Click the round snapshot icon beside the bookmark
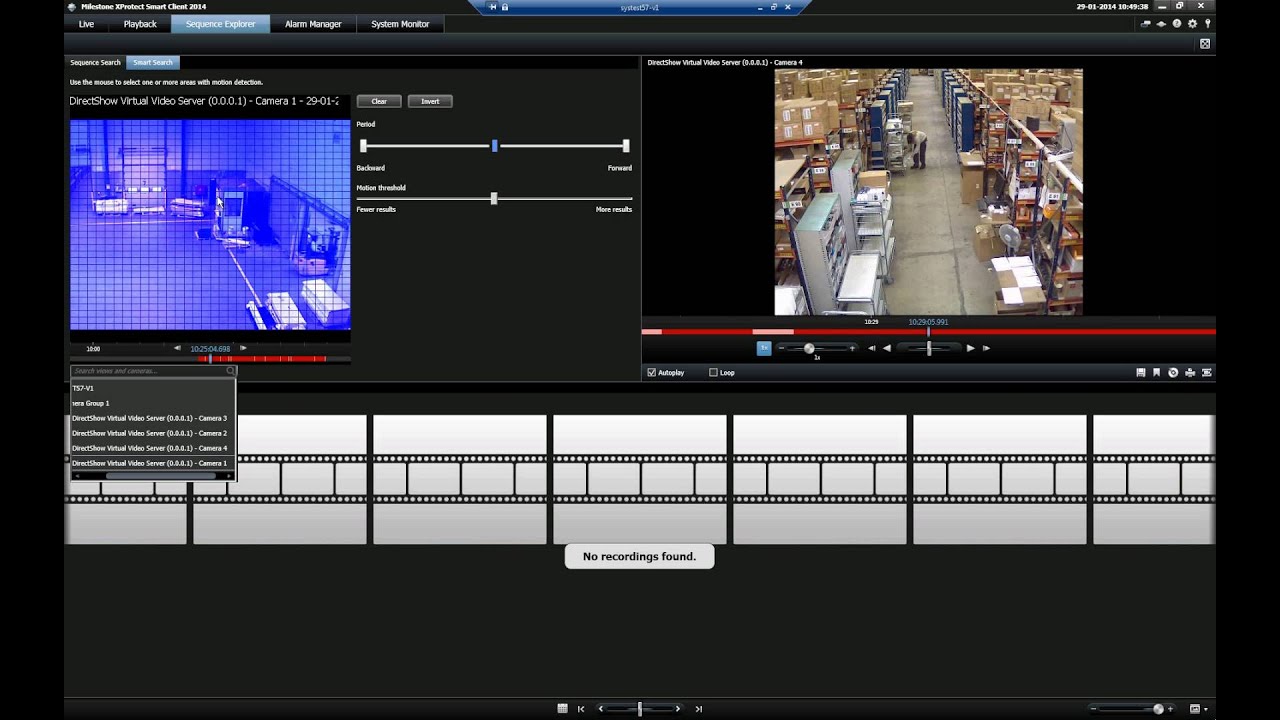The image size is (1280, 720). coord(1173,372)
